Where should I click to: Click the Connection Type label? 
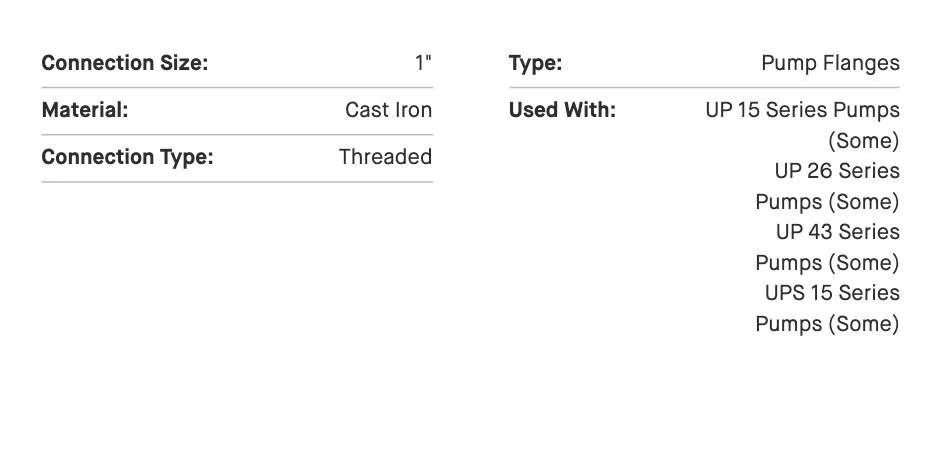pyautogui.click(x=127, y=157)
